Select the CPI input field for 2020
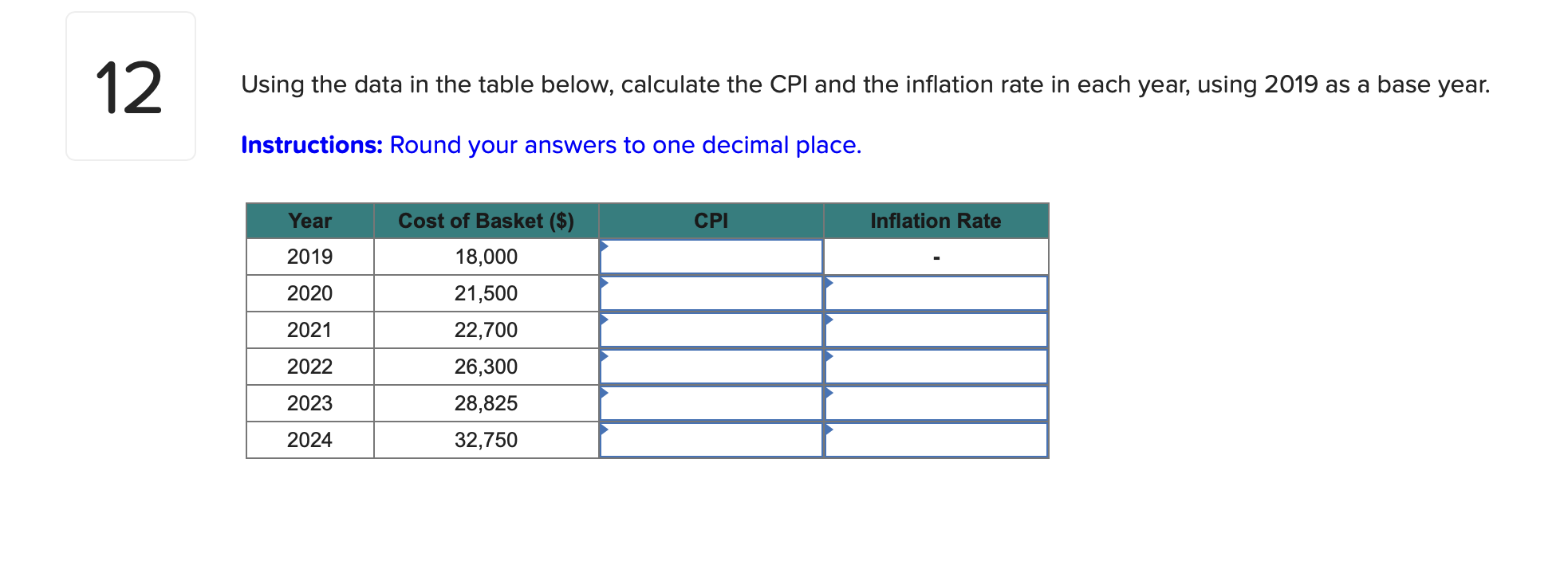Image resolution: width=1568 pixels, height=561 pixels. click(x=712, y=293)
